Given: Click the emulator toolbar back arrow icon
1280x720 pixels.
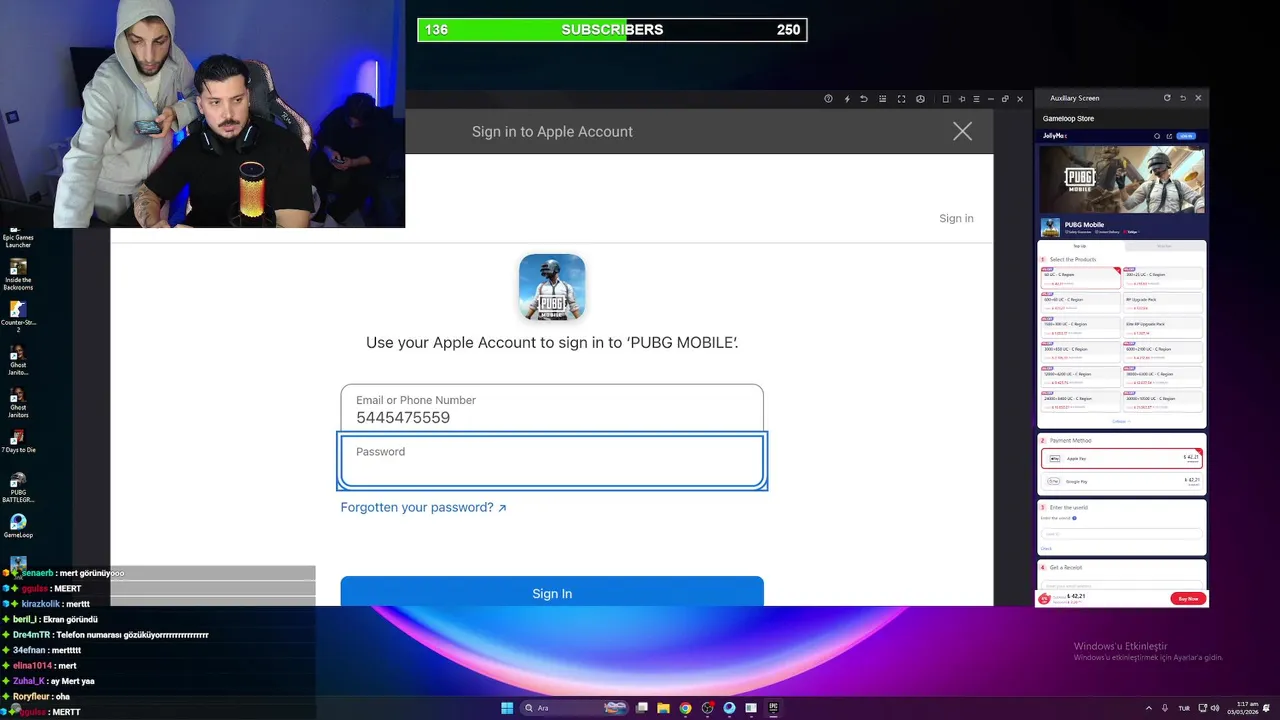Looking at the screenshot, I should [x=864, y=99].
